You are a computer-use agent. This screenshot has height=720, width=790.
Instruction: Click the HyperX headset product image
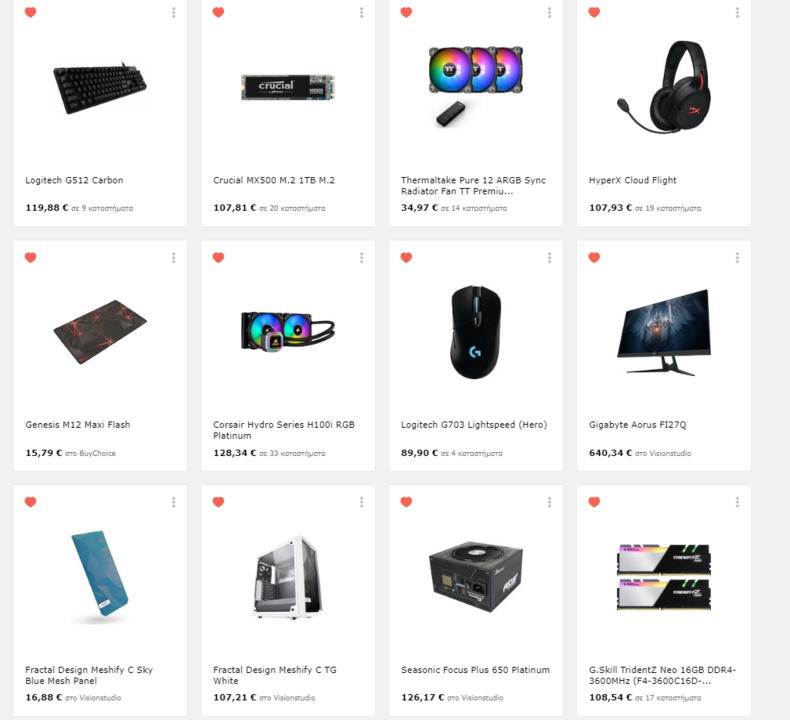pyautogui.click(x=664, y=87)
